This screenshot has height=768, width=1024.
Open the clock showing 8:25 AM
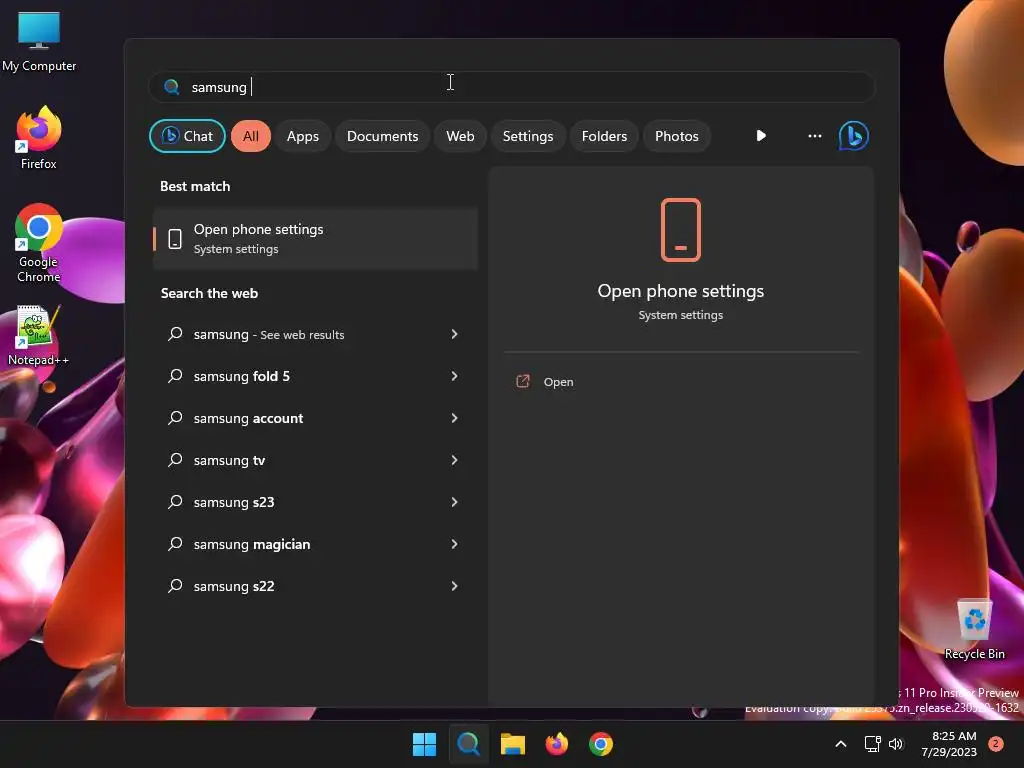pos(949,744)
